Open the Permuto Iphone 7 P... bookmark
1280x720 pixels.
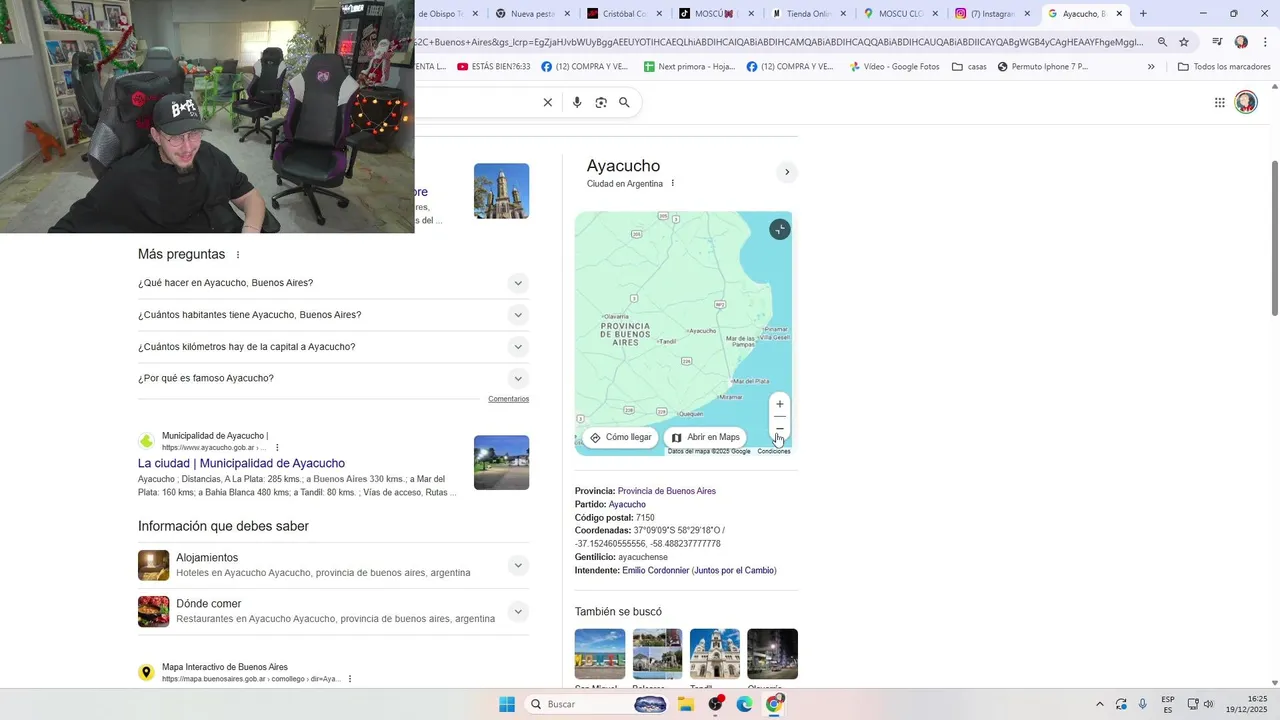[x=1043, y=67]
